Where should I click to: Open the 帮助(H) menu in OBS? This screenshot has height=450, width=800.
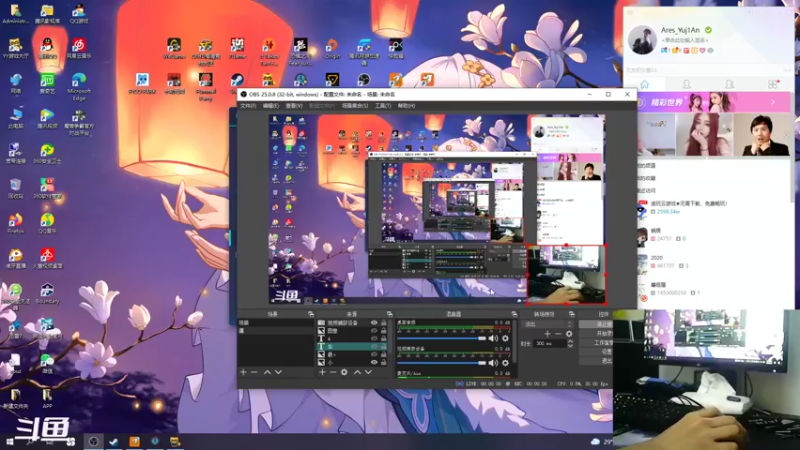pos(406,106)
